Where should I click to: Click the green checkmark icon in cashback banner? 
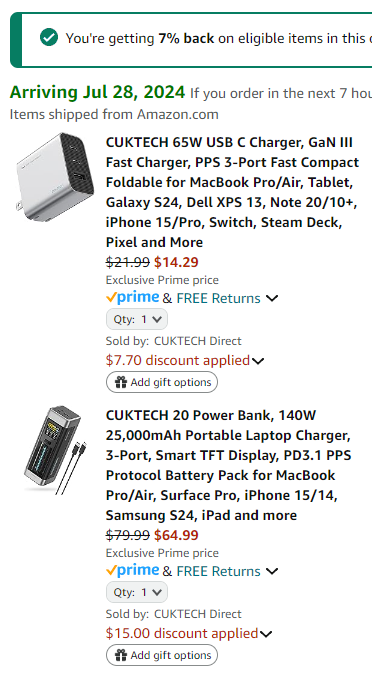tap(49, 38)
